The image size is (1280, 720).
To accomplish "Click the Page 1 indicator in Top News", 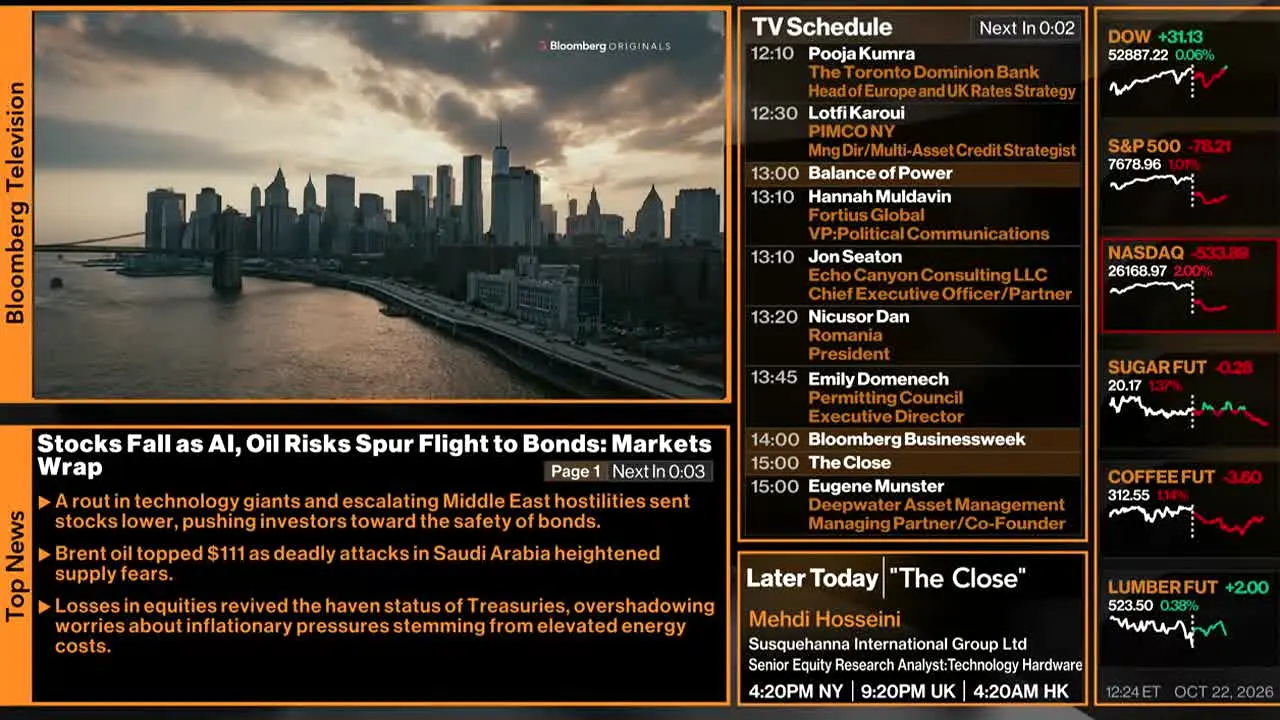I will click(x=575, y=472).
